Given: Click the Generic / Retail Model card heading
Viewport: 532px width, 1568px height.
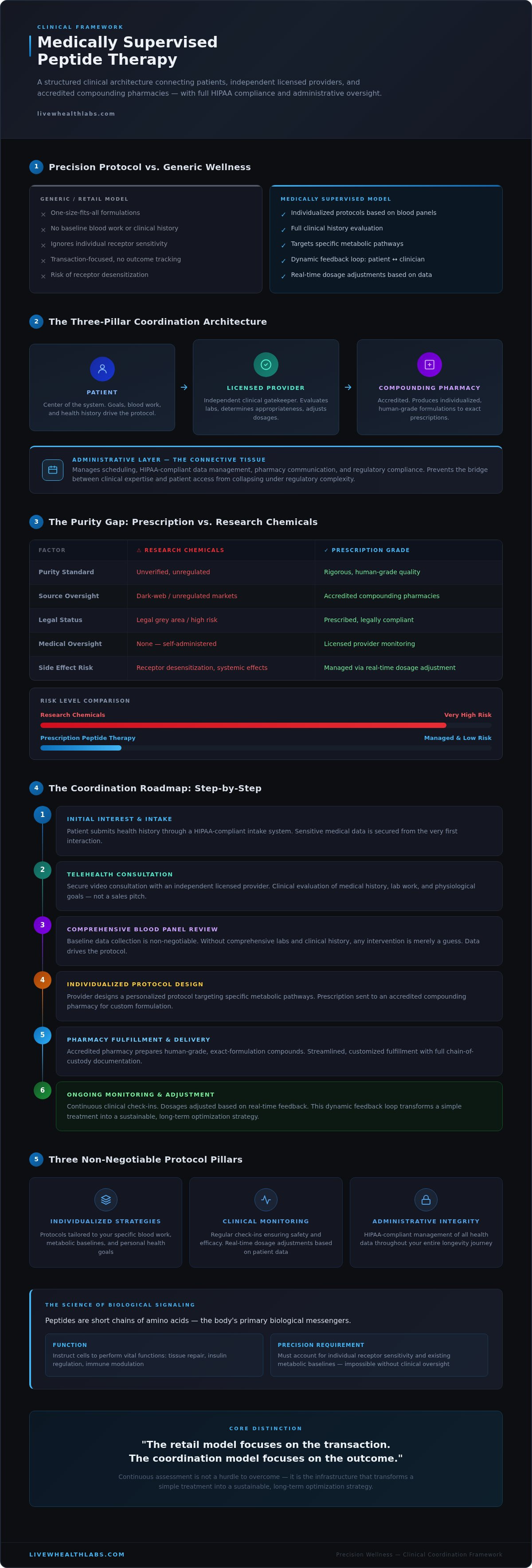Looking at the screenshot, I should pyautogui.click(x=84, y=199).
